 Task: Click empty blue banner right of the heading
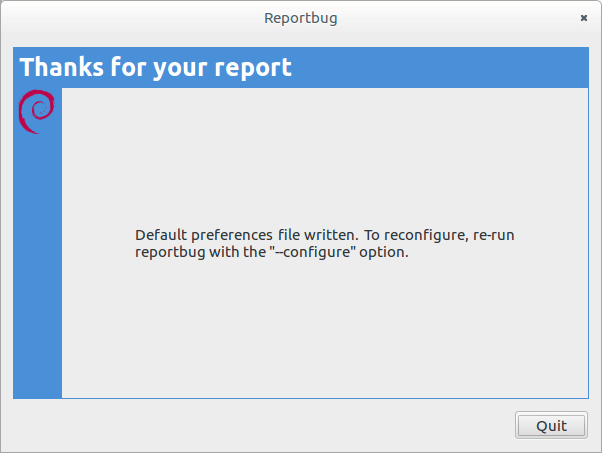pos(440,68)
